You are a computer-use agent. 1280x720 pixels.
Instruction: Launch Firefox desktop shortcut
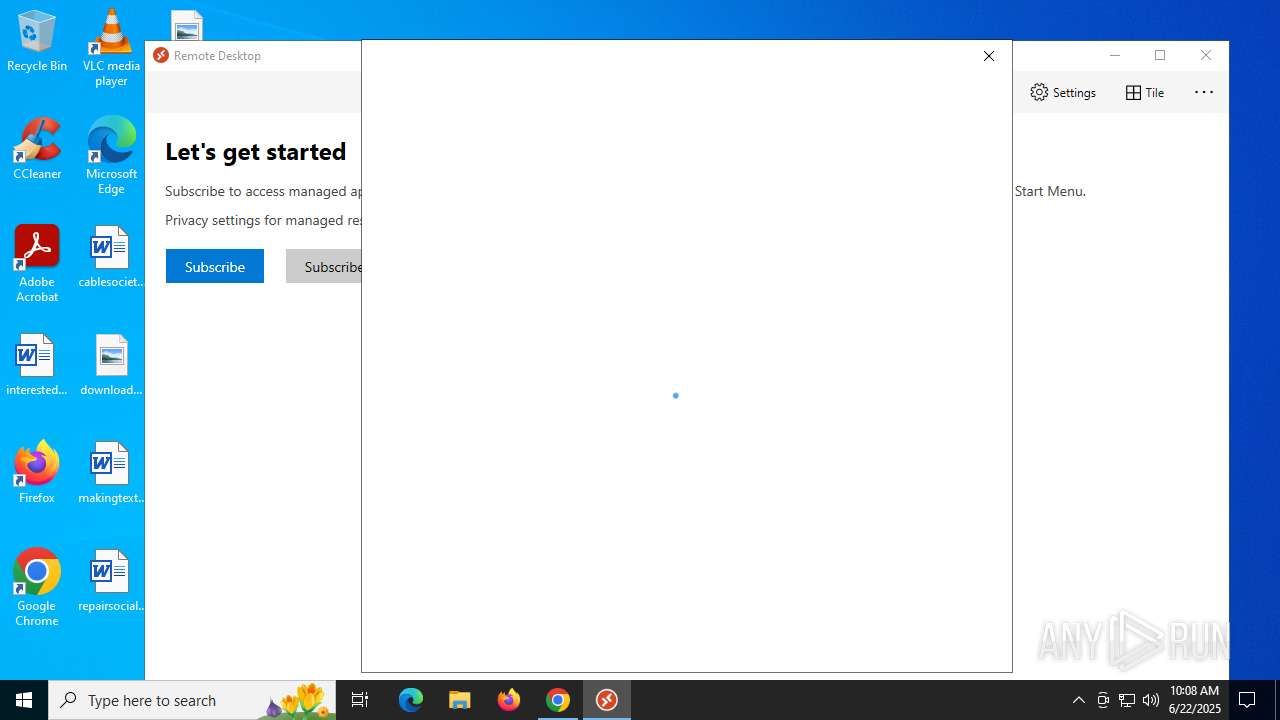pos(37,473)
